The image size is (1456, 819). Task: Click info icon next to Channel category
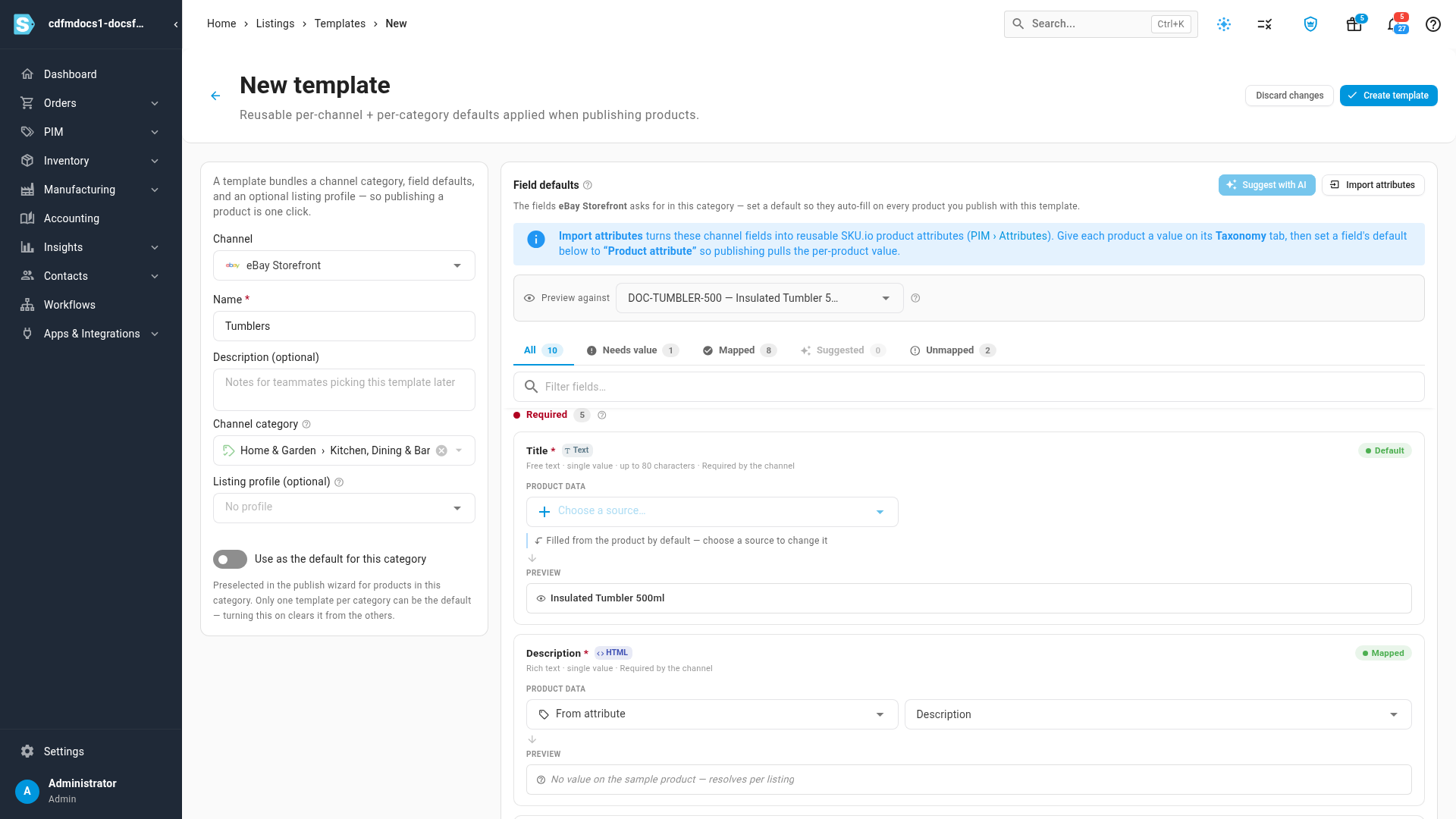coord(306,425)
